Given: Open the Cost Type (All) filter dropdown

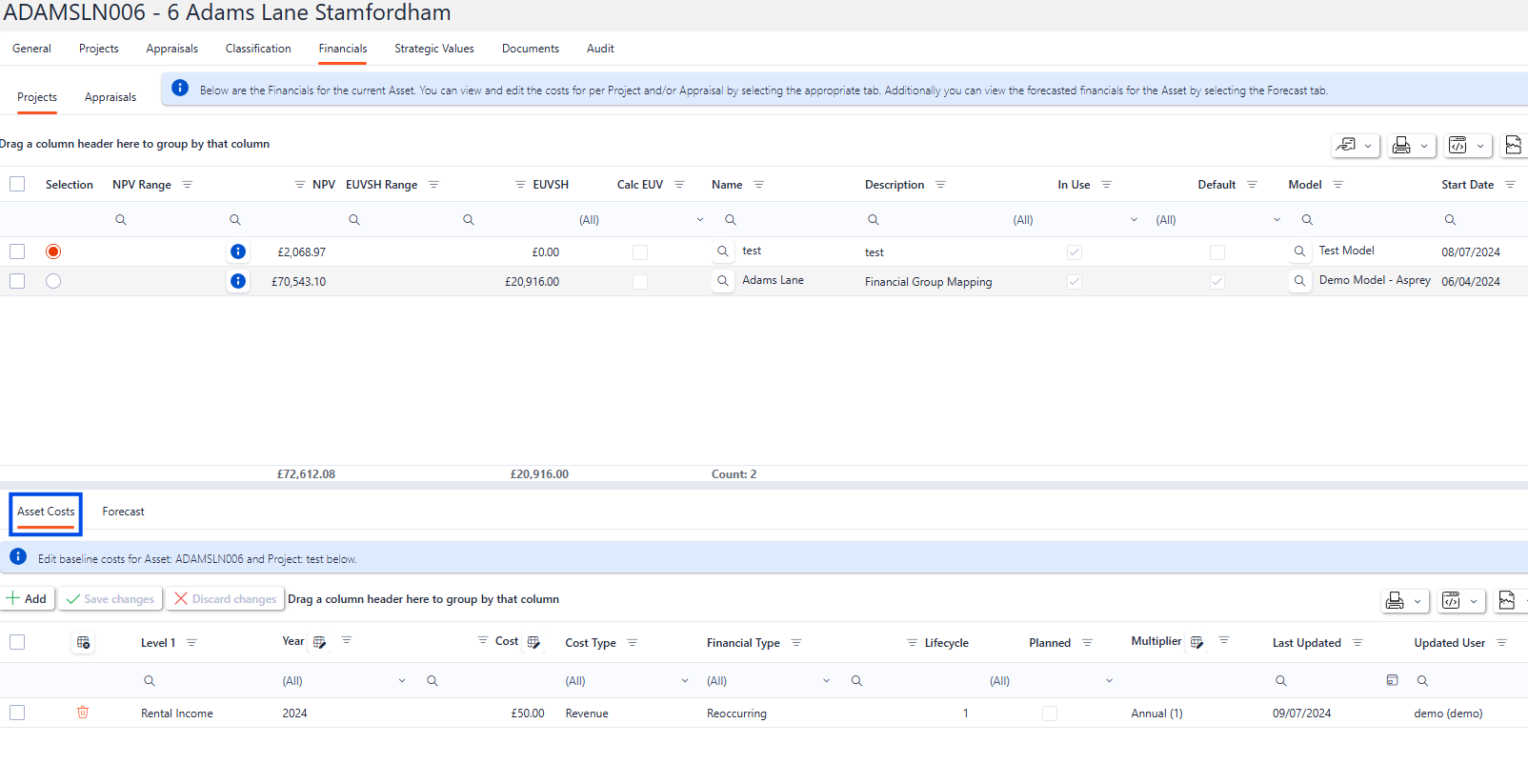Looking at the screenshot, I should (685, 681).
